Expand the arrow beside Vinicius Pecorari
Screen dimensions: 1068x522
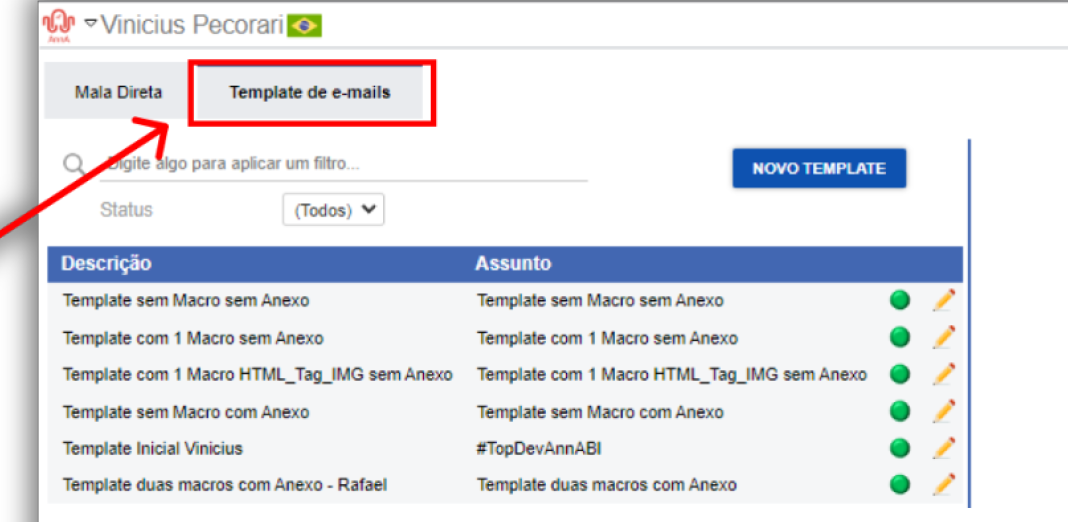click(x=91, y=25)
